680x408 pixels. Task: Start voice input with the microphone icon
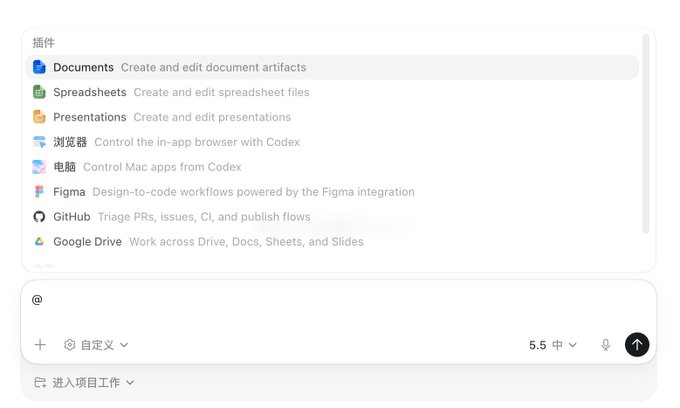605,345
